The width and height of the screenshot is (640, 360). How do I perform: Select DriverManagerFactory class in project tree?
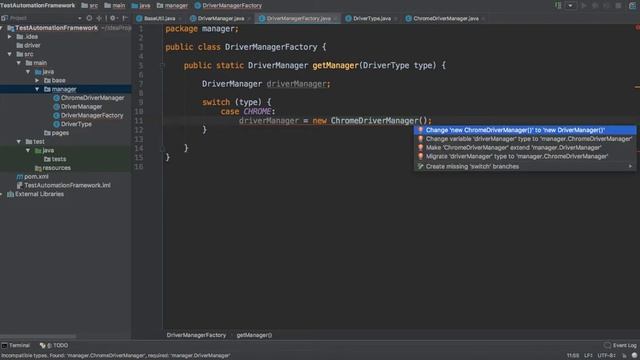click(92, 116)
